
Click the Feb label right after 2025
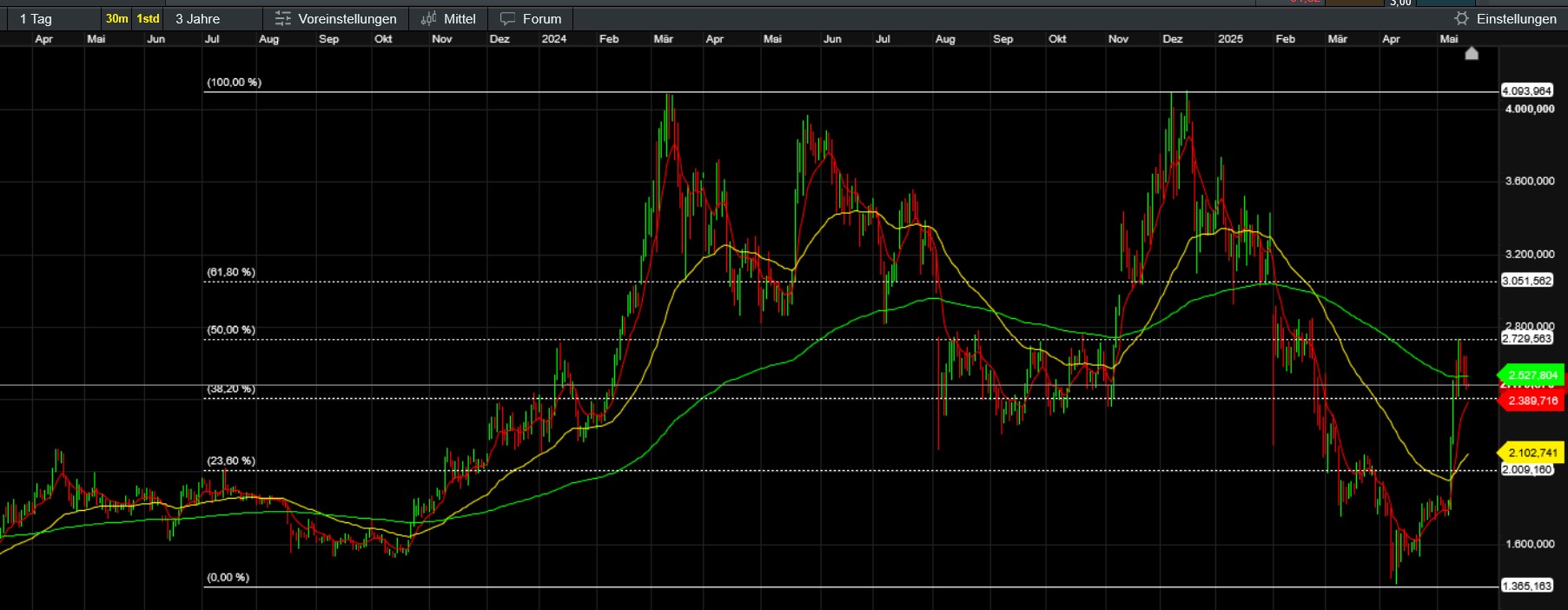click(1286, 39)
